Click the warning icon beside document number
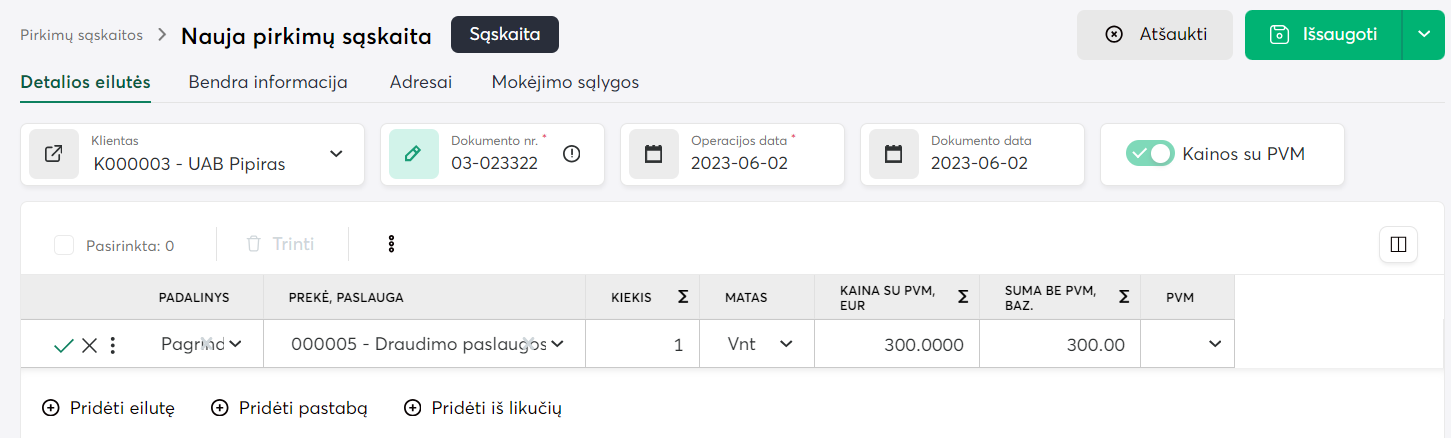 point(572,154)
